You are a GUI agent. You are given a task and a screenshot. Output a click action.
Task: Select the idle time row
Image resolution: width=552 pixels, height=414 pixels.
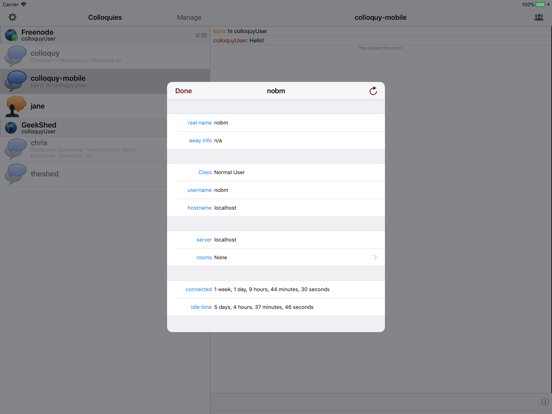coord(276,307)
